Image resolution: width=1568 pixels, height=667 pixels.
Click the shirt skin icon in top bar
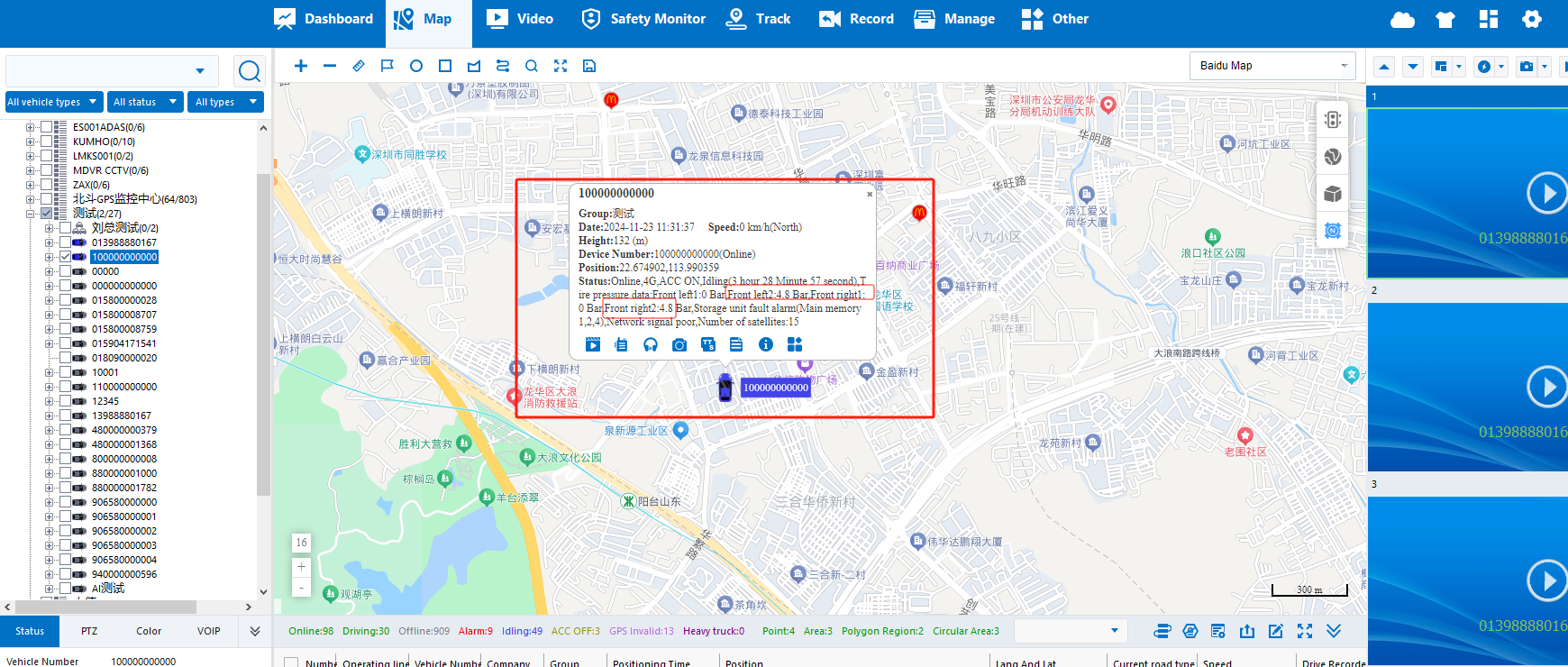coord(1445,20)
